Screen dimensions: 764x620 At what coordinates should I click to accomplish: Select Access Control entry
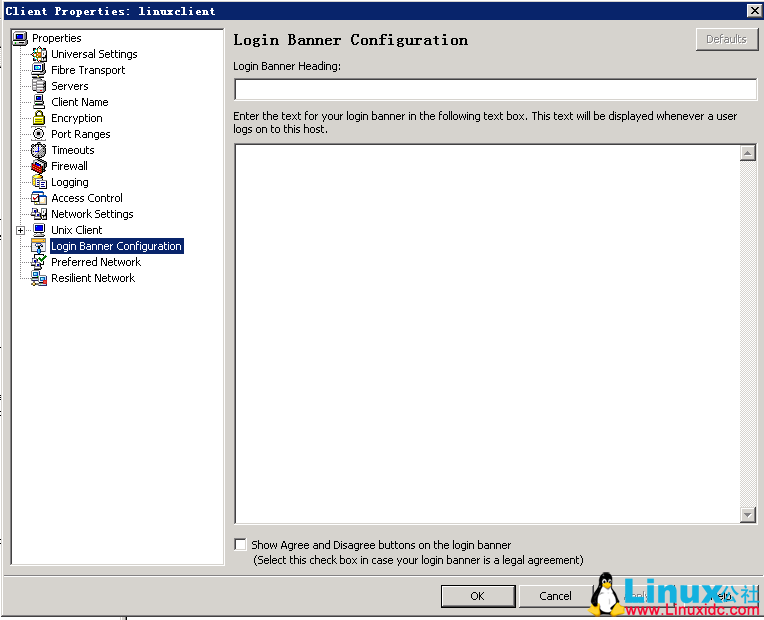[x=87, y=198]
